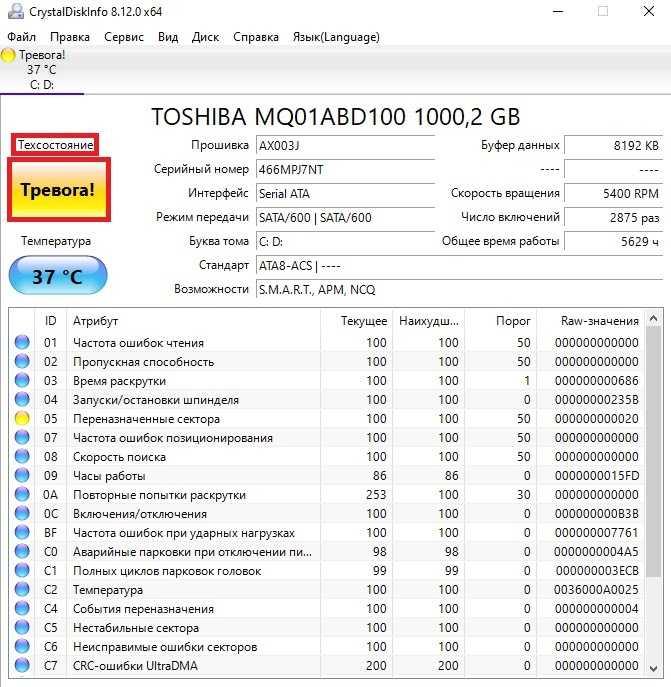Click the CrystalDiskInfo app icon in title bar
This screenshot has height=687, width=671.
15,11
